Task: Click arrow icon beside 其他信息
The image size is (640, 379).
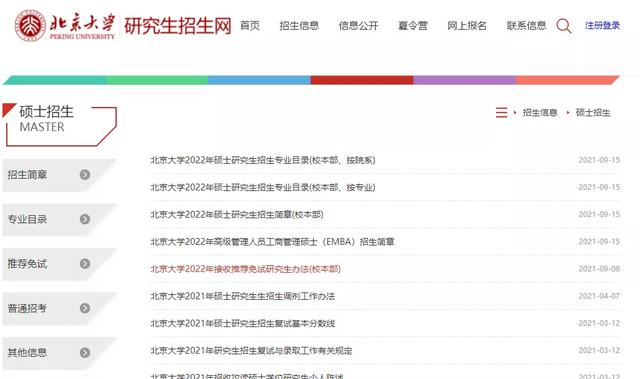Action: click(85, 352)
